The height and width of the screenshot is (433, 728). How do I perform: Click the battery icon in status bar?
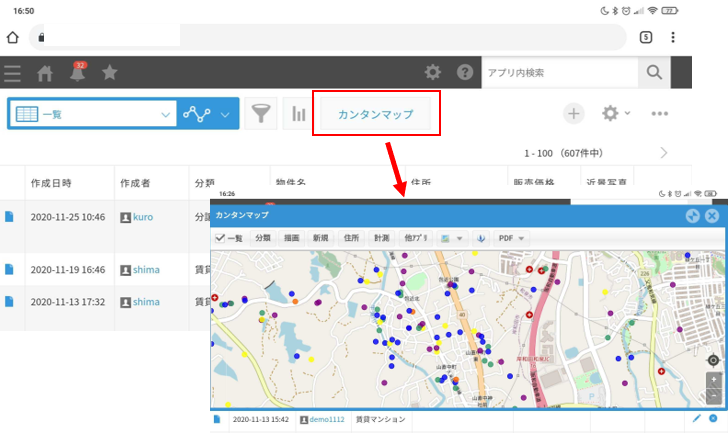pyautogui.click(x=670, y=11)
